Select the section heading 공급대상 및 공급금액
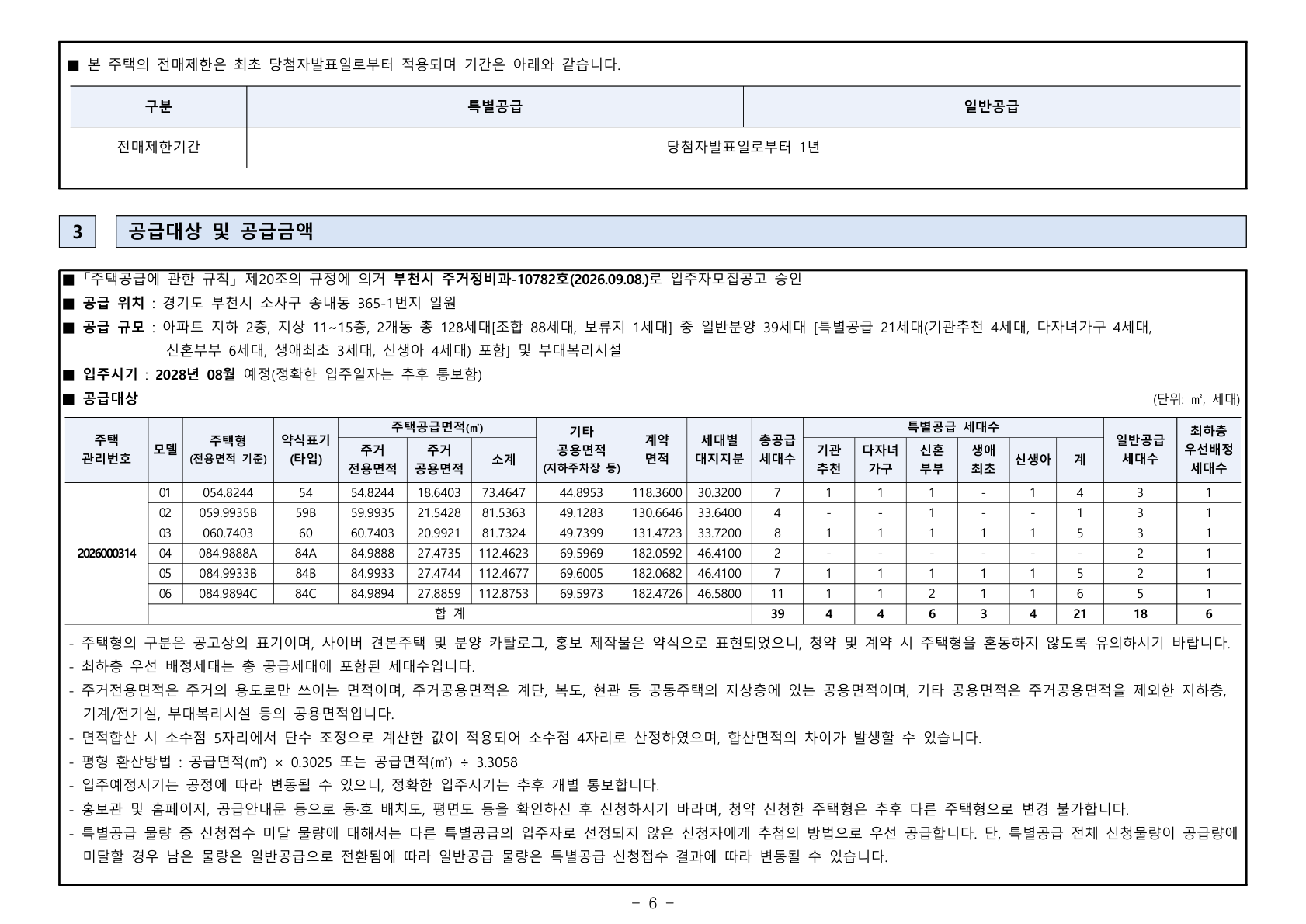 221,231
